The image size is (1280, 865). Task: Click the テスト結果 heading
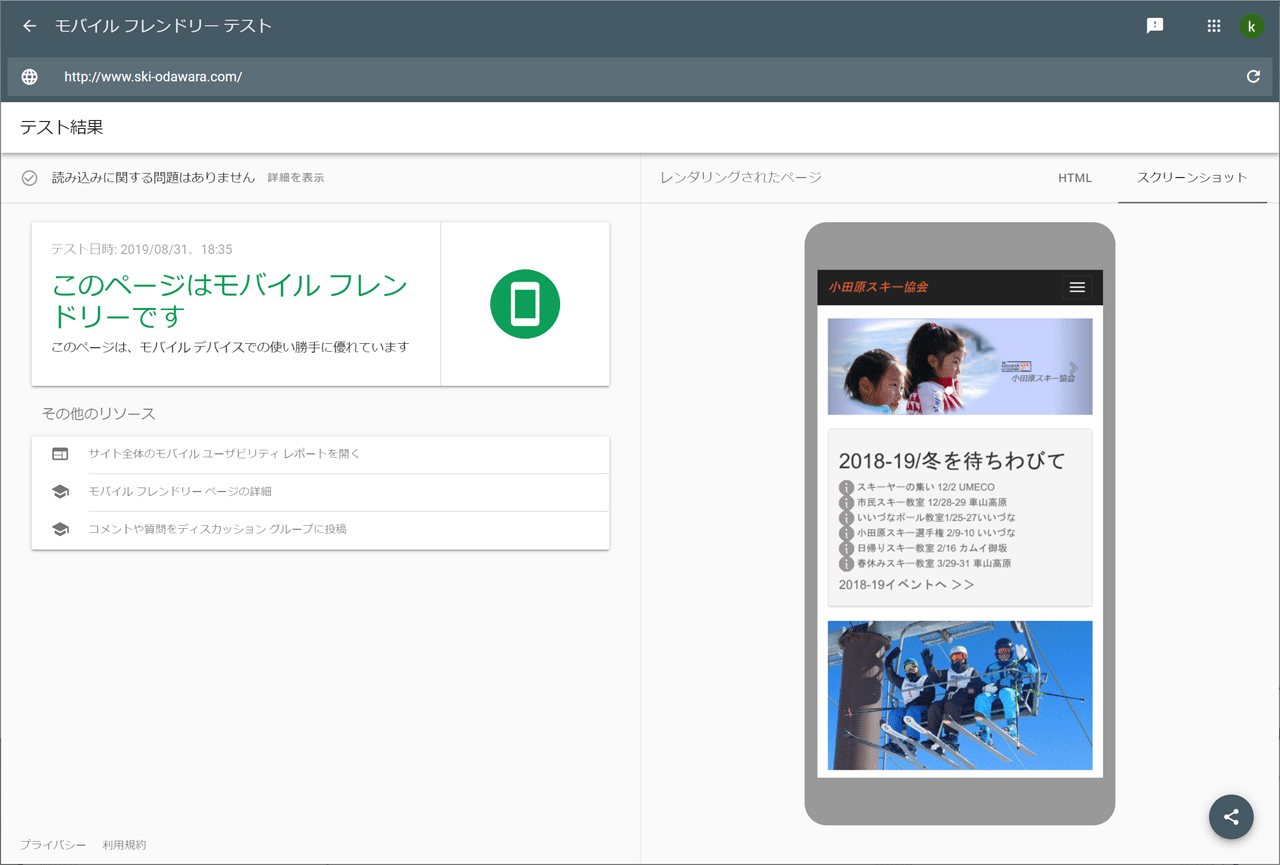62,128
